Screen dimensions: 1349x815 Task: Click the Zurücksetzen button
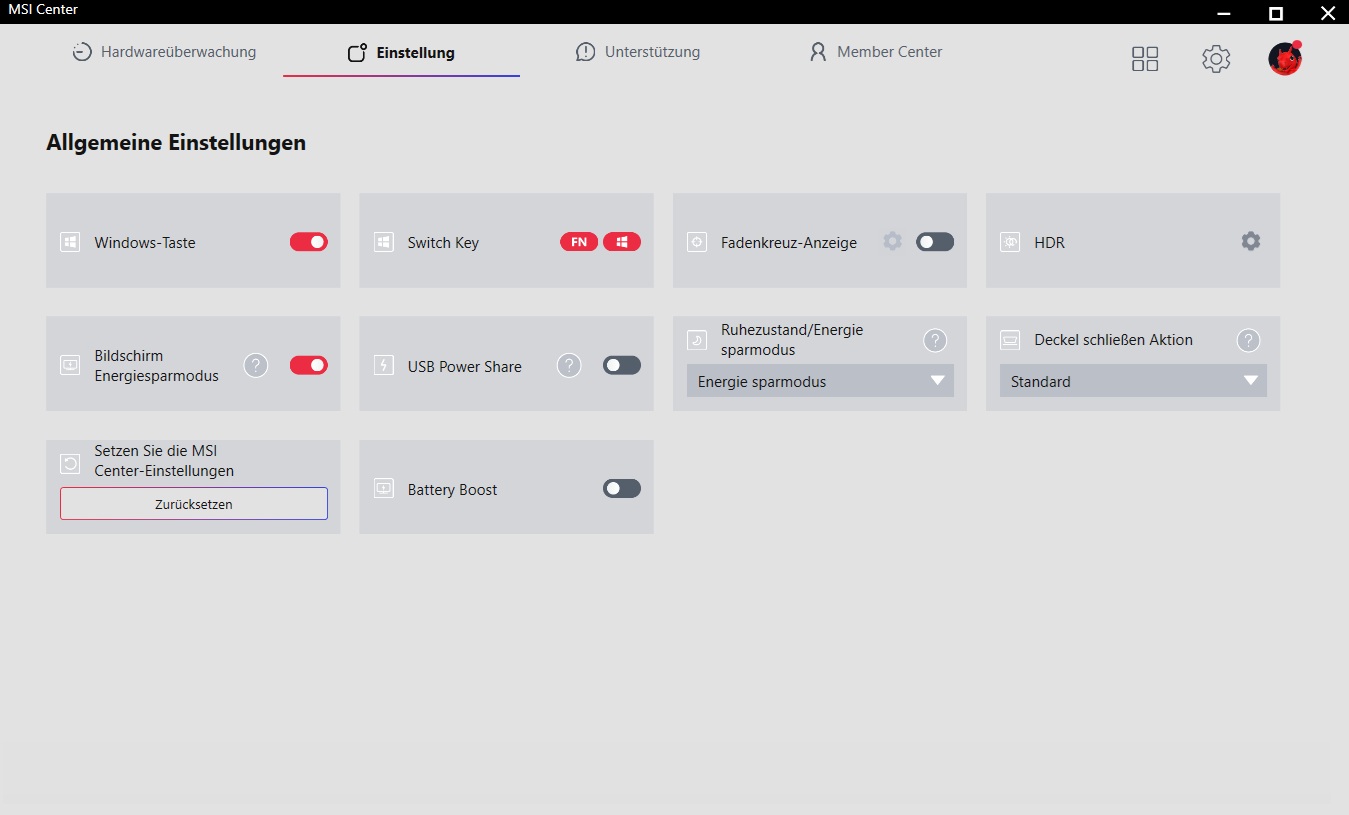(x=194, y=504)
